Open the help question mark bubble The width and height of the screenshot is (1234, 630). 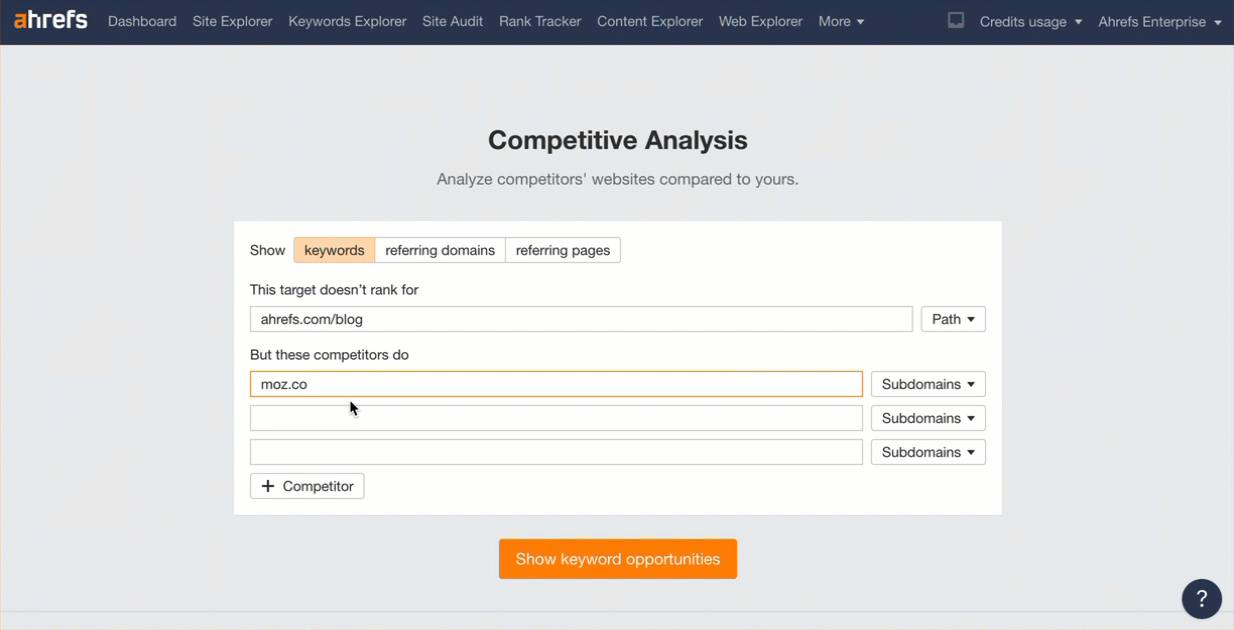[1201, 598]
